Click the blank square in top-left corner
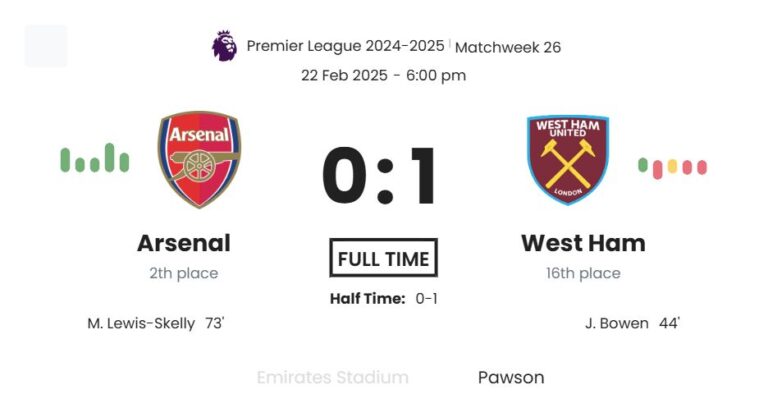 (46, 46)
